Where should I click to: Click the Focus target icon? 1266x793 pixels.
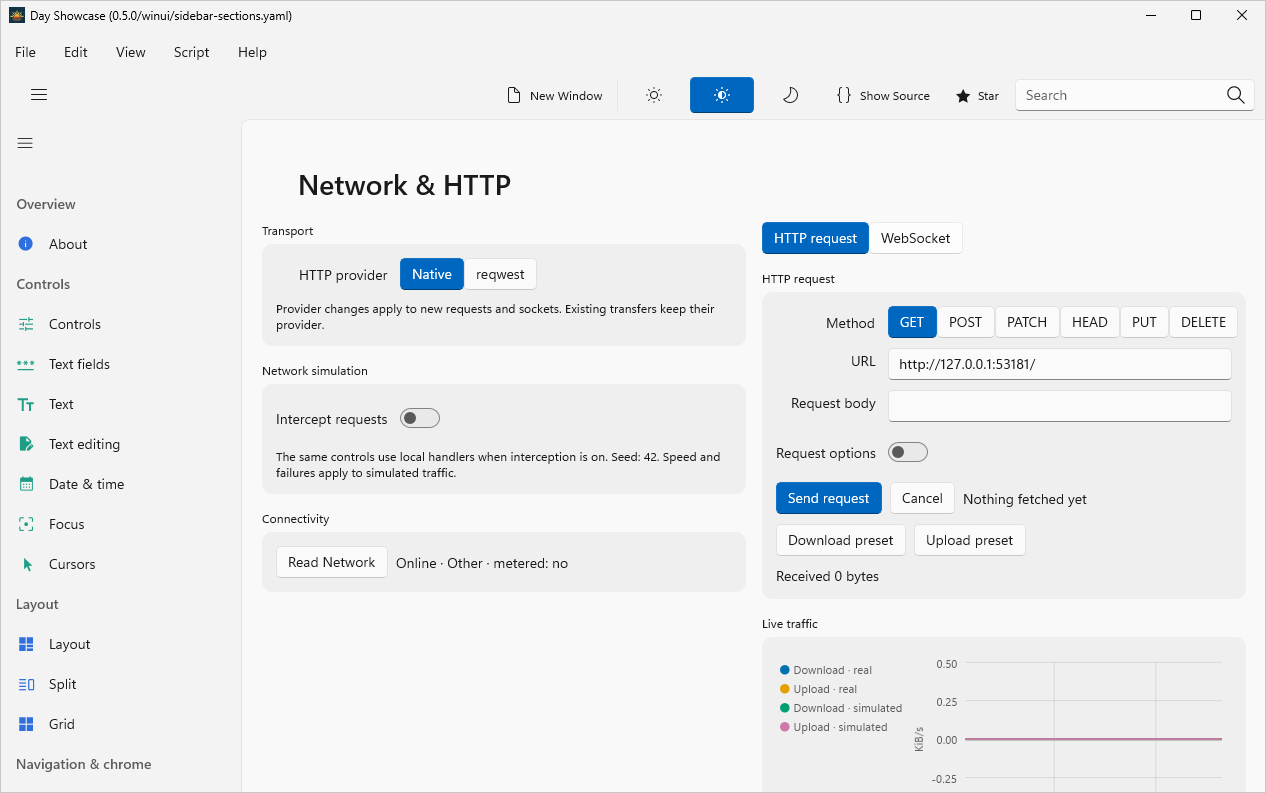tap(27, 524)
